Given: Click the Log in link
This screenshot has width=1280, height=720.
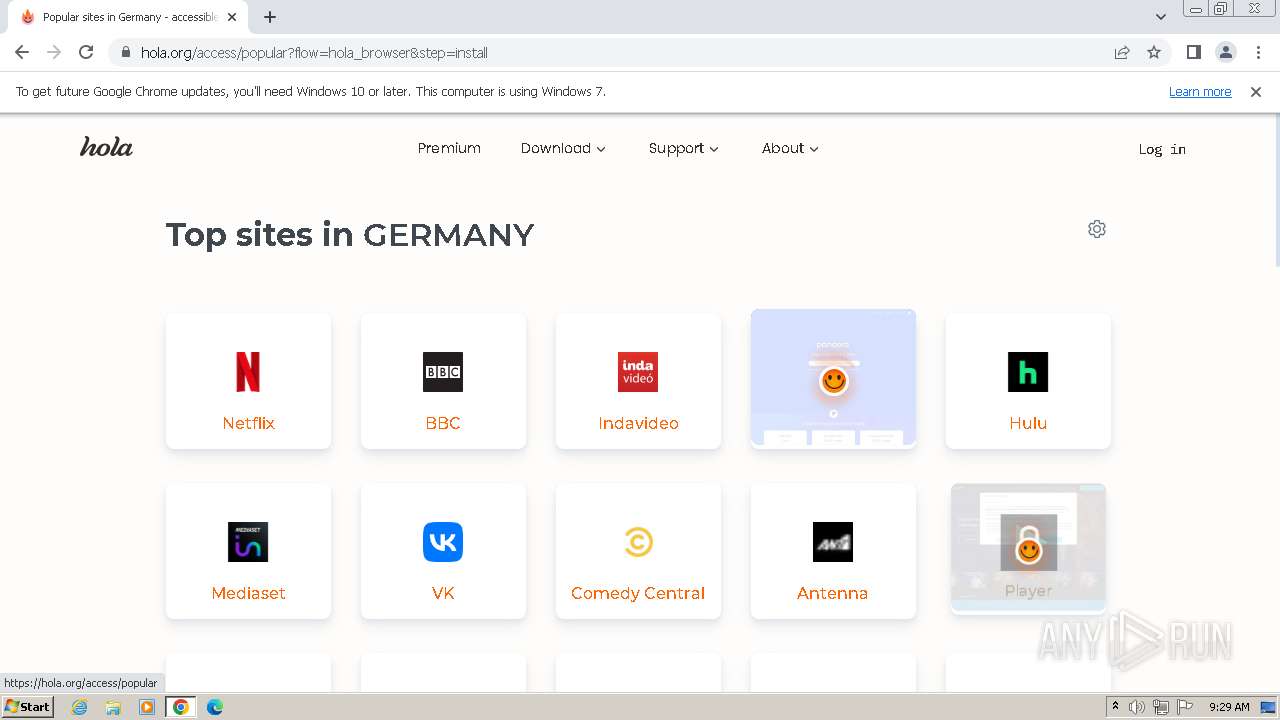Looking at the screenshot, I should tap(1162, 149).
